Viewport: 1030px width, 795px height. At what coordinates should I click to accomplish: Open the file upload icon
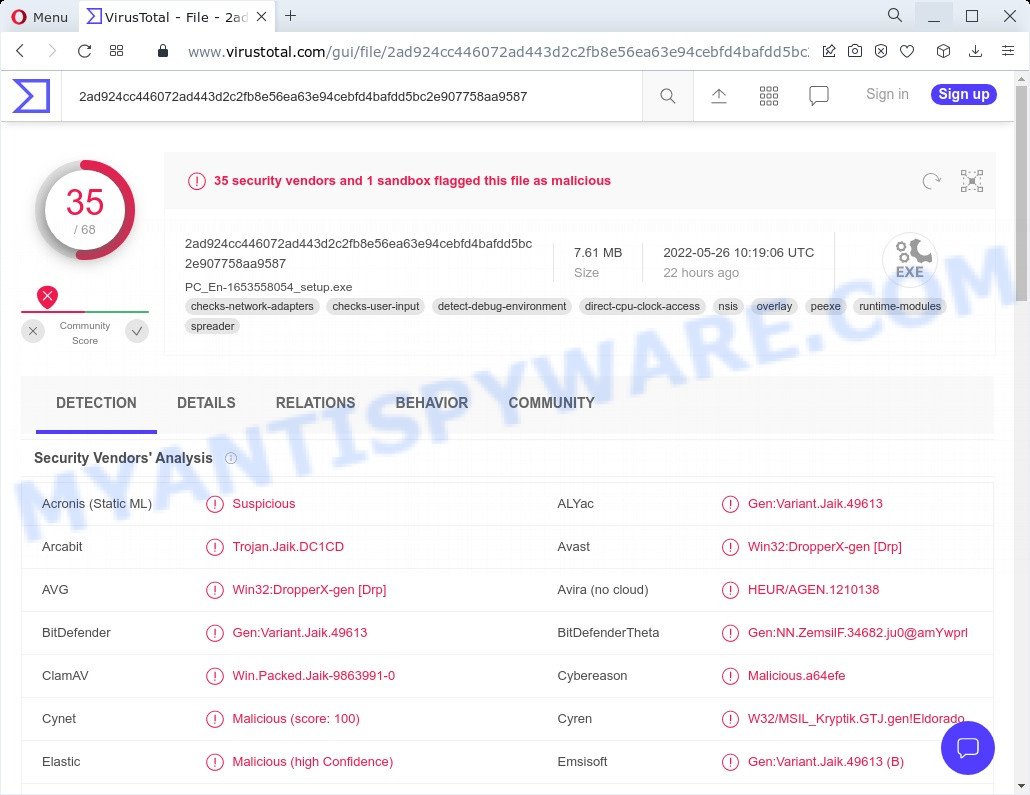click(x=718, y=95)
